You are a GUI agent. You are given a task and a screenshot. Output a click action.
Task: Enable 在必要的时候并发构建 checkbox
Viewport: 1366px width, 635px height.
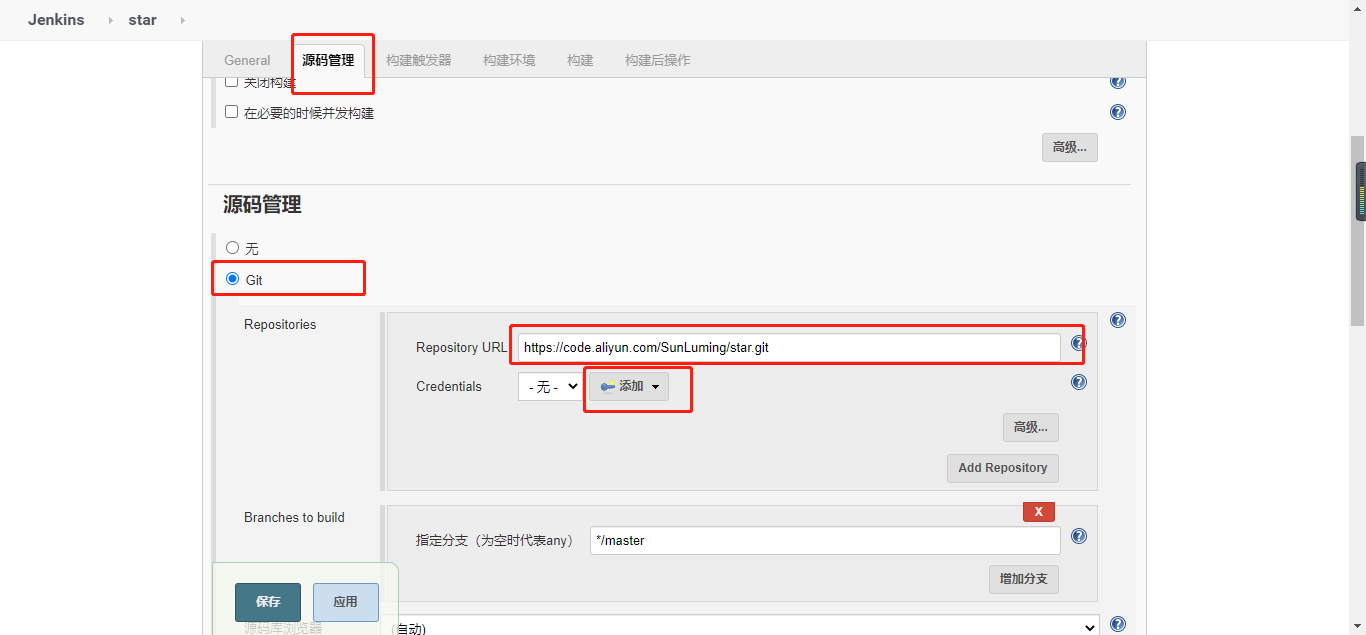pyautogui.click(x=231, y=112)
